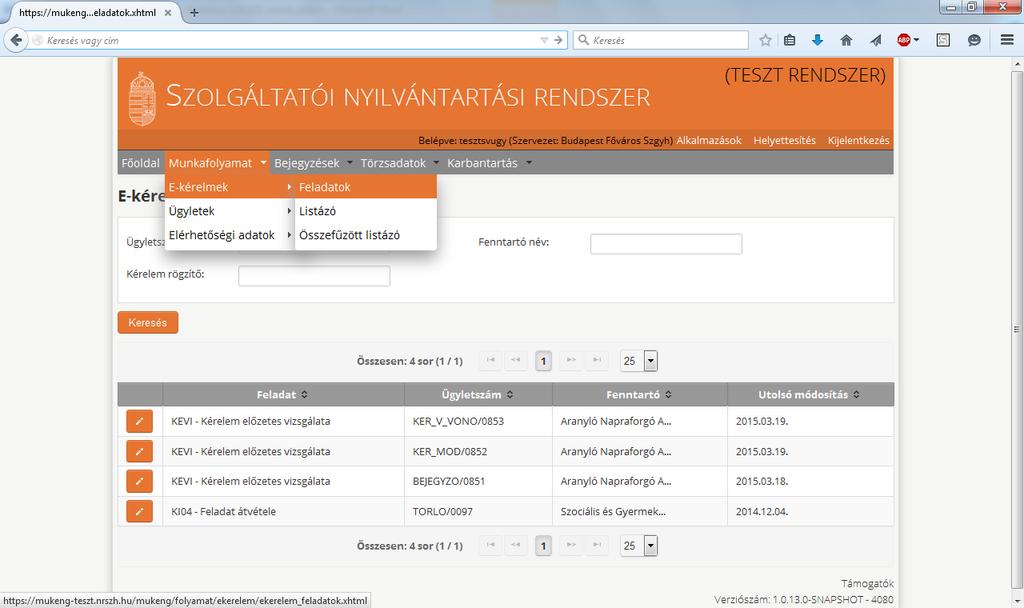Open the hamburger browser menu
Screen dimensions: 1024x608
tap(1007, 40)
